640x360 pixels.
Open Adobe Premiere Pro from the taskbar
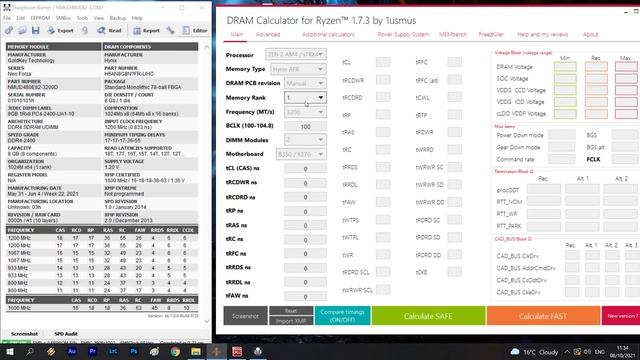click(92, 351)
